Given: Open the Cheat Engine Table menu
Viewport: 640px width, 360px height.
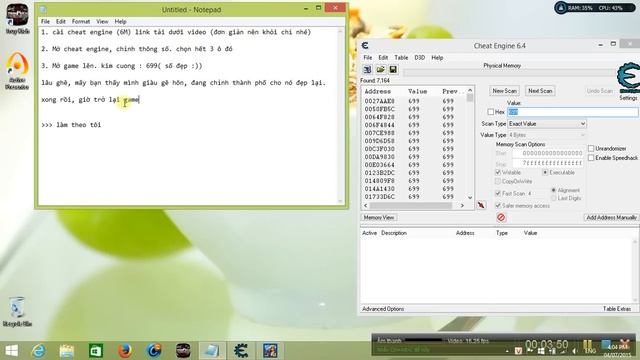Looking at the screenshot, I should [x=401, y=58].
